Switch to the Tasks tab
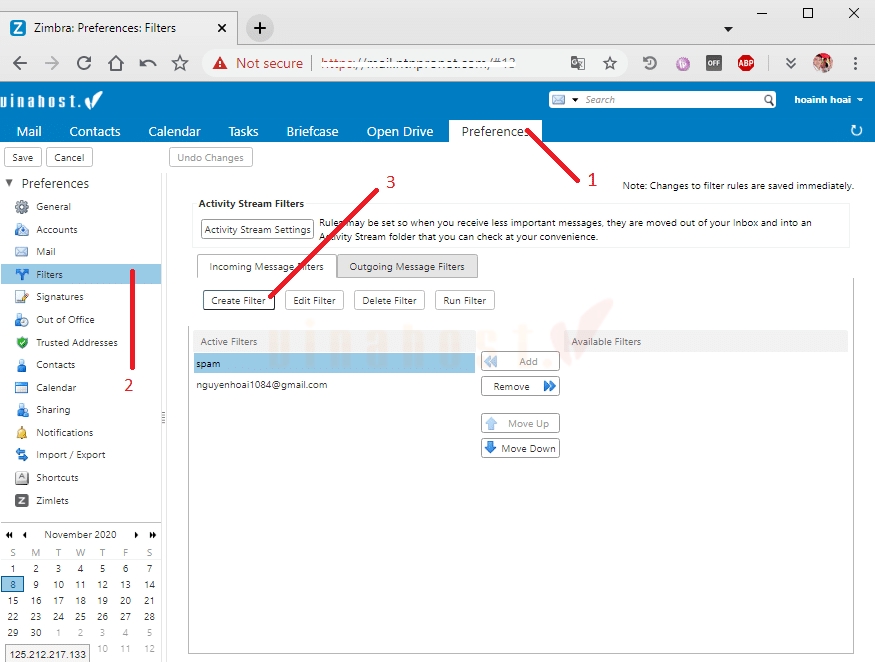The image size is (875, 662). pos(243,131)
